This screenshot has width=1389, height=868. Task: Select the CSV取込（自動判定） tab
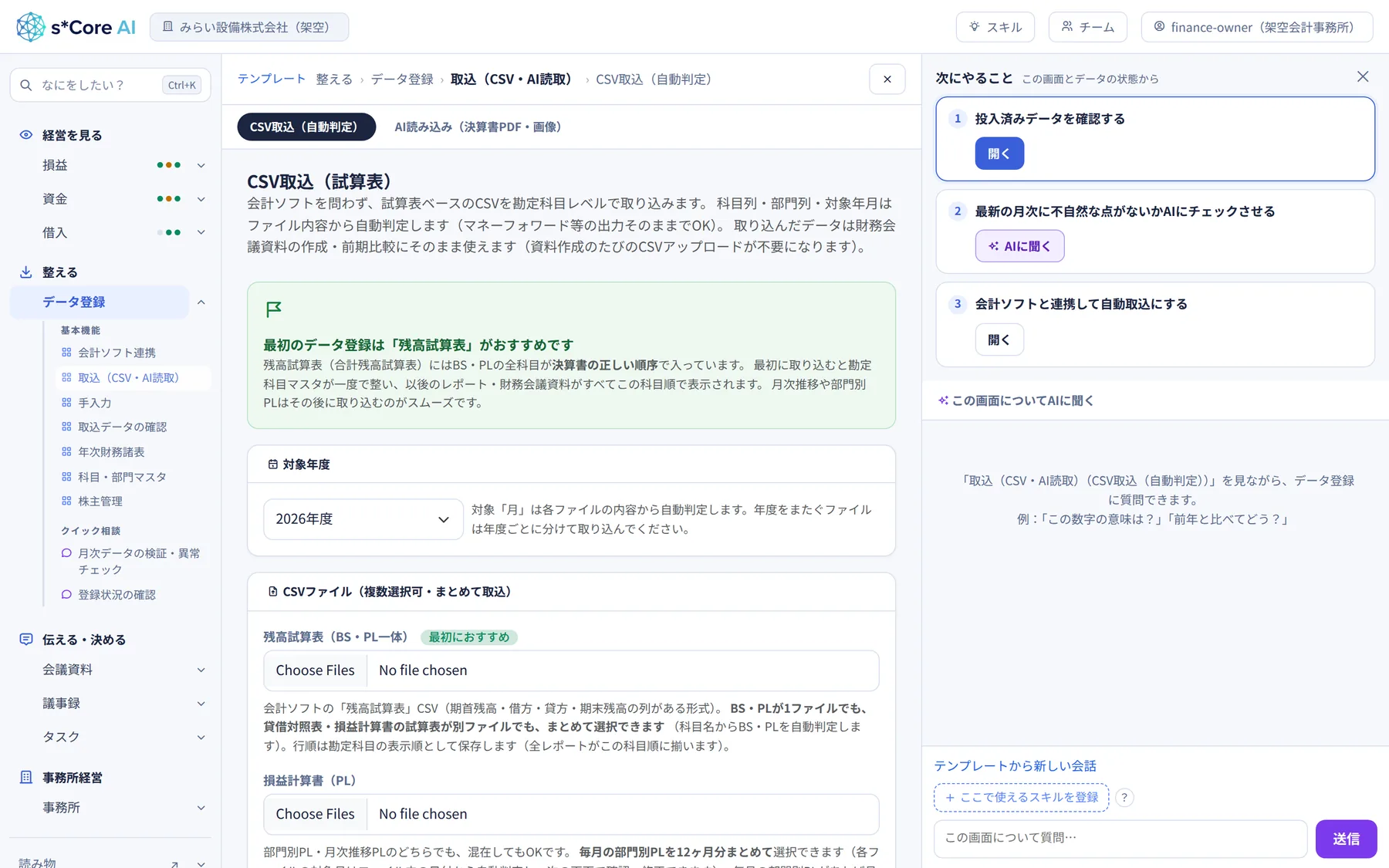[306, 127]
